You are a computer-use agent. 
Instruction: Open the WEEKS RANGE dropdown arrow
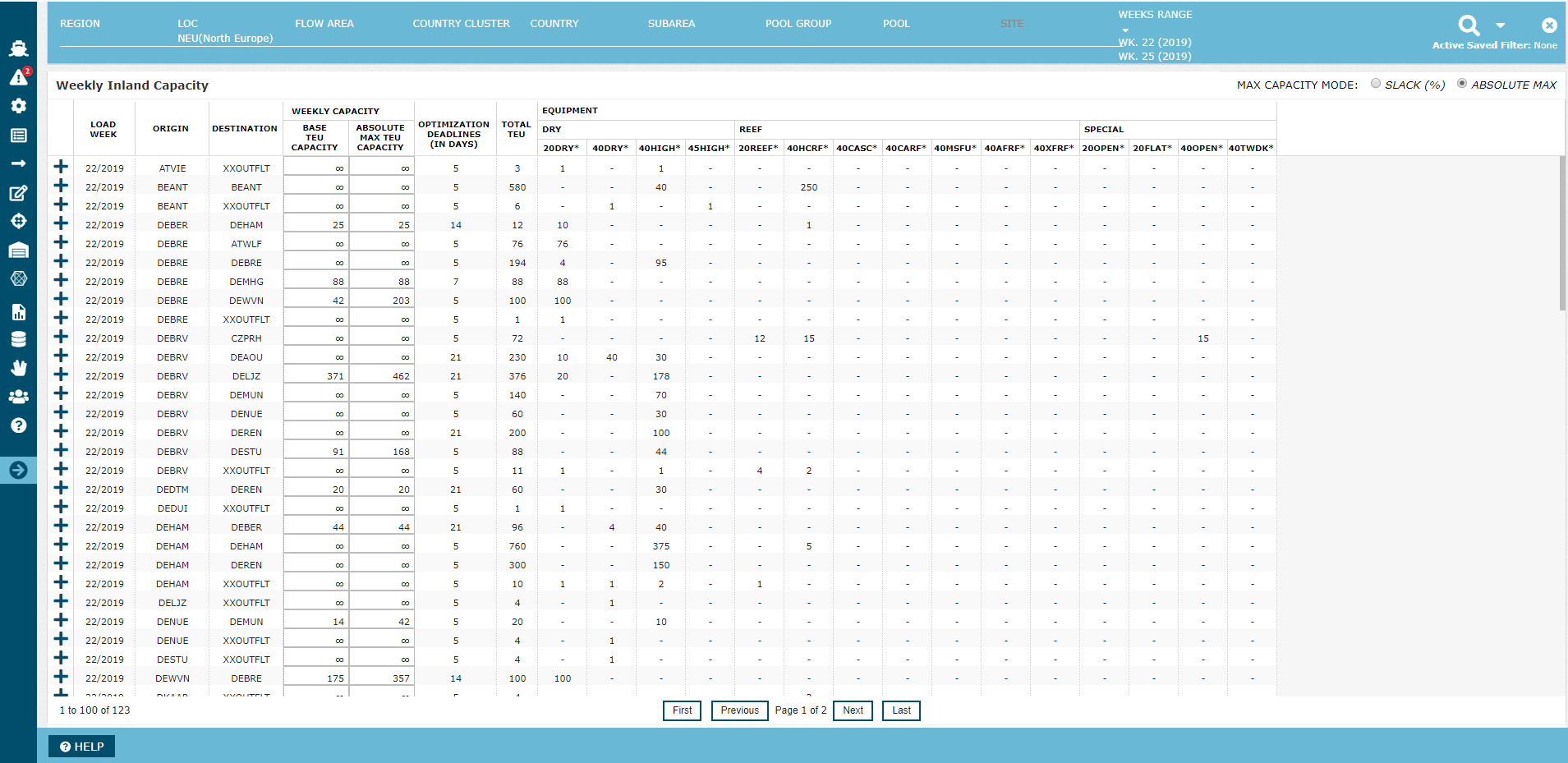pos(1125,30)
